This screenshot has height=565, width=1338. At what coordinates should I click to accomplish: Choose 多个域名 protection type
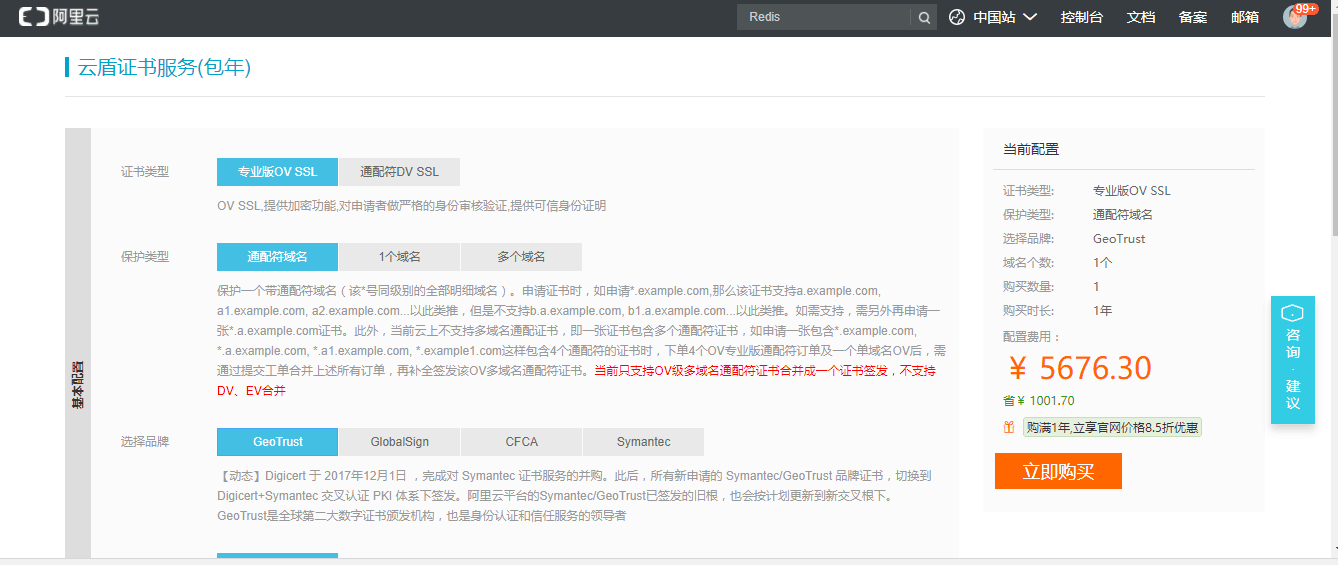(x=521, y=257)
